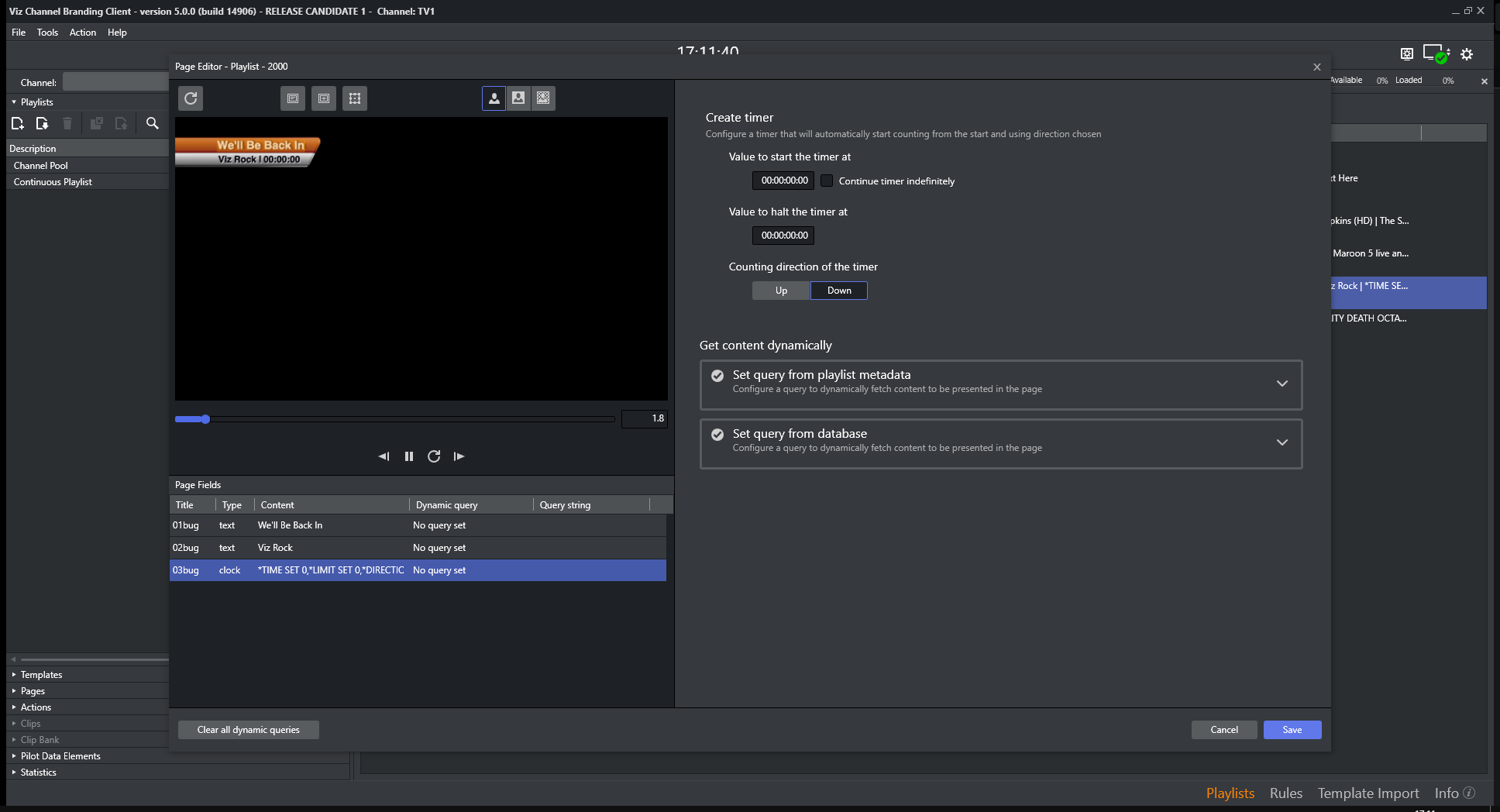Show the bounding box overlay icon
The image size is (1500, 812).
[355, 98]
